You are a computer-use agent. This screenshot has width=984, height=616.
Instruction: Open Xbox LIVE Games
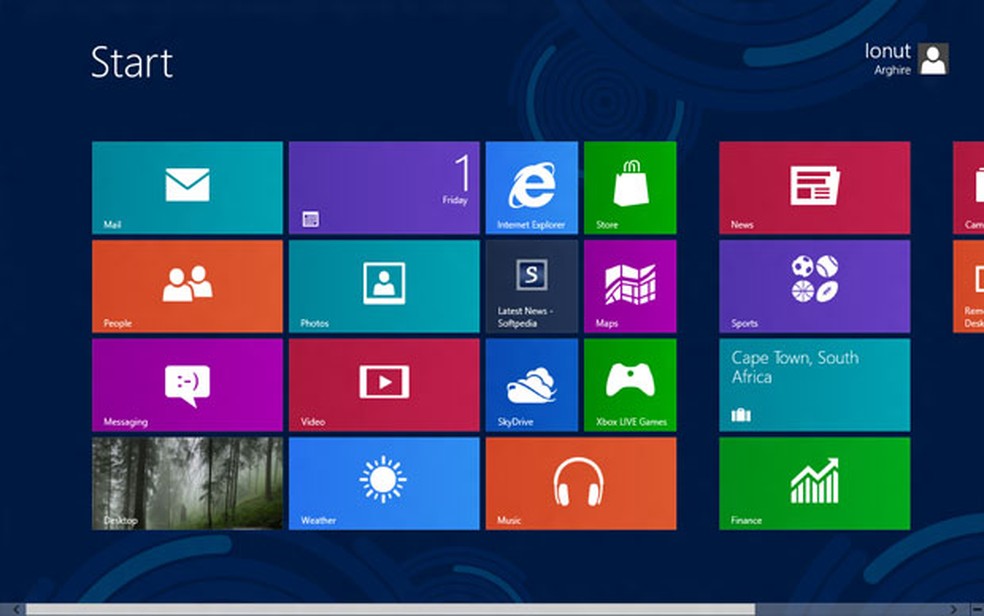(x=631, y=385)
